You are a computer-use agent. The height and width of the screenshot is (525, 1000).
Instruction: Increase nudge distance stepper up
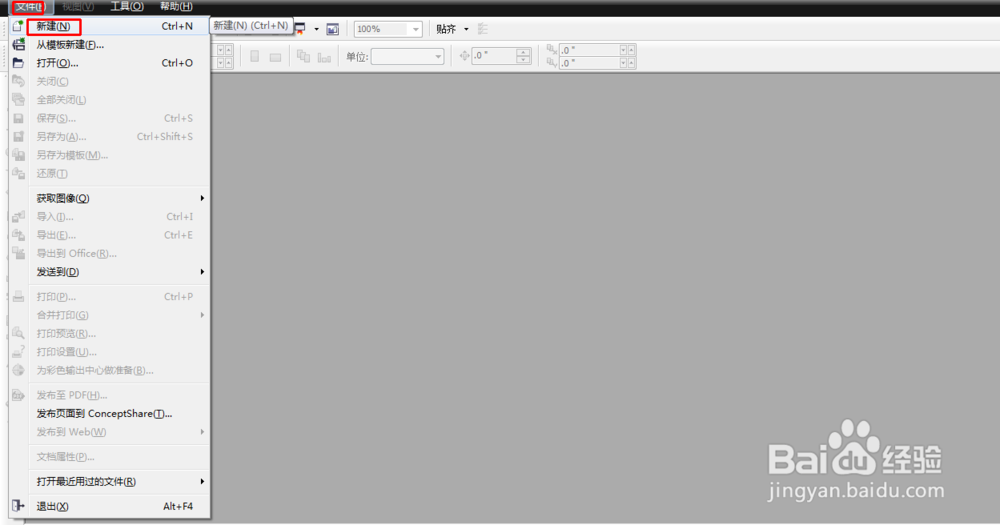pyautogui.click(x=523, y=52)
